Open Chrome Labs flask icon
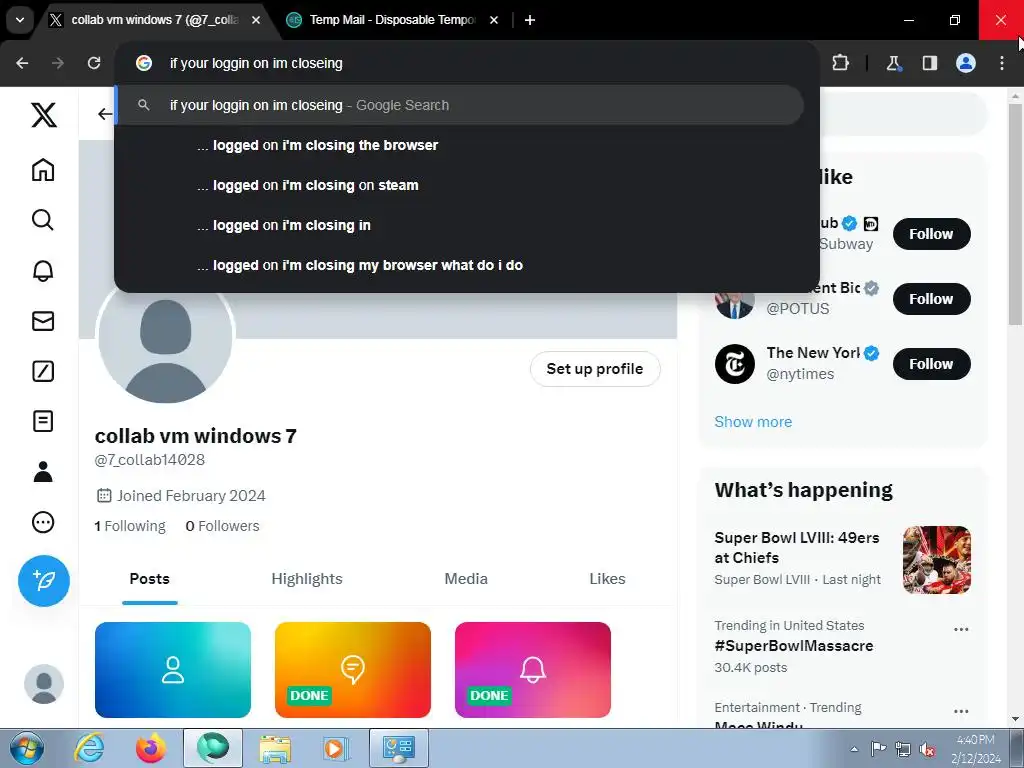Image resolution: width=1024 pixels, height=768 pixels. (893, 63)
